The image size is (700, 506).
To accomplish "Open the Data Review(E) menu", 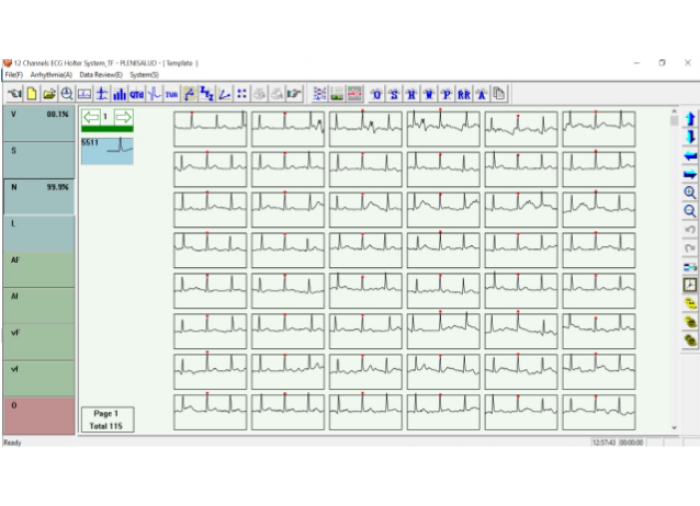I will [x=101, y=75].
